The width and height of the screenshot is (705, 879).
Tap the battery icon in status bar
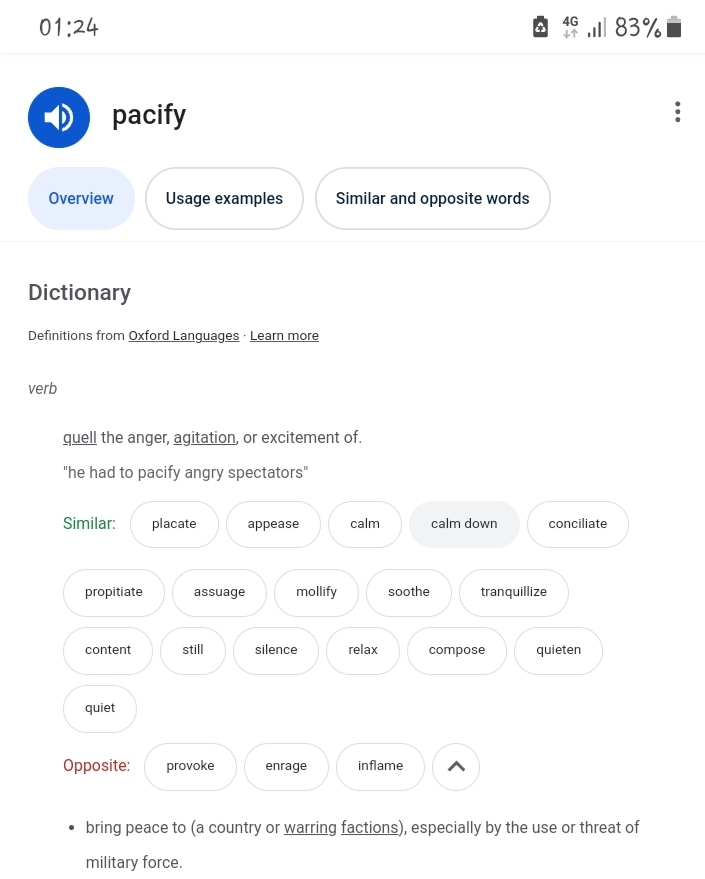pos(674,26)
